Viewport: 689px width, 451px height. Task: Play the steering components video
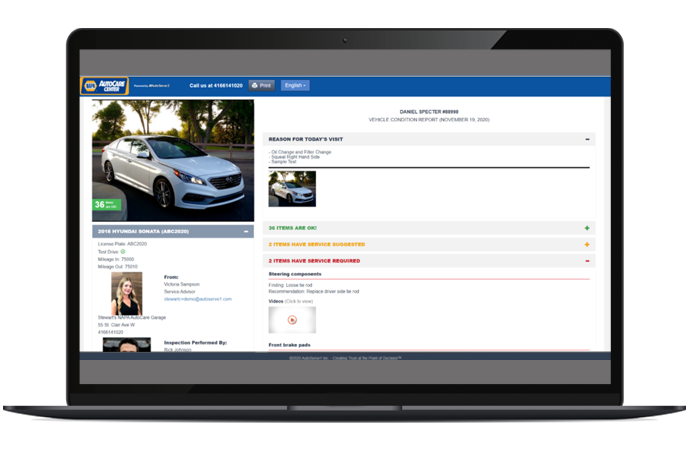pos(292,320)
